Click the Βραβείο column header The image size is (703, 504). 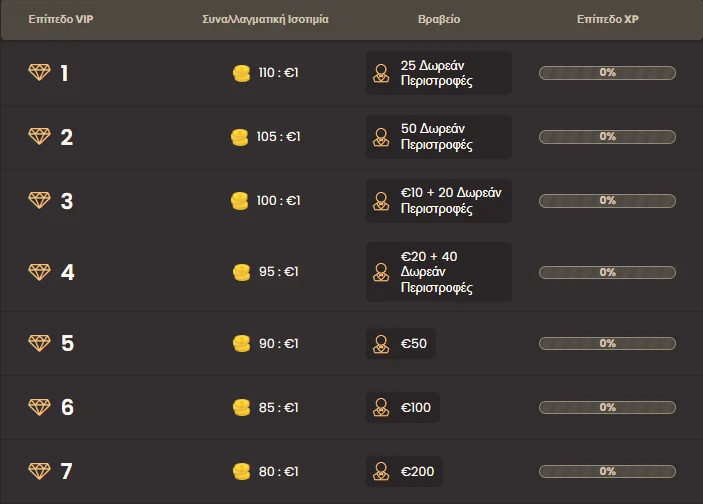point(438,19)
